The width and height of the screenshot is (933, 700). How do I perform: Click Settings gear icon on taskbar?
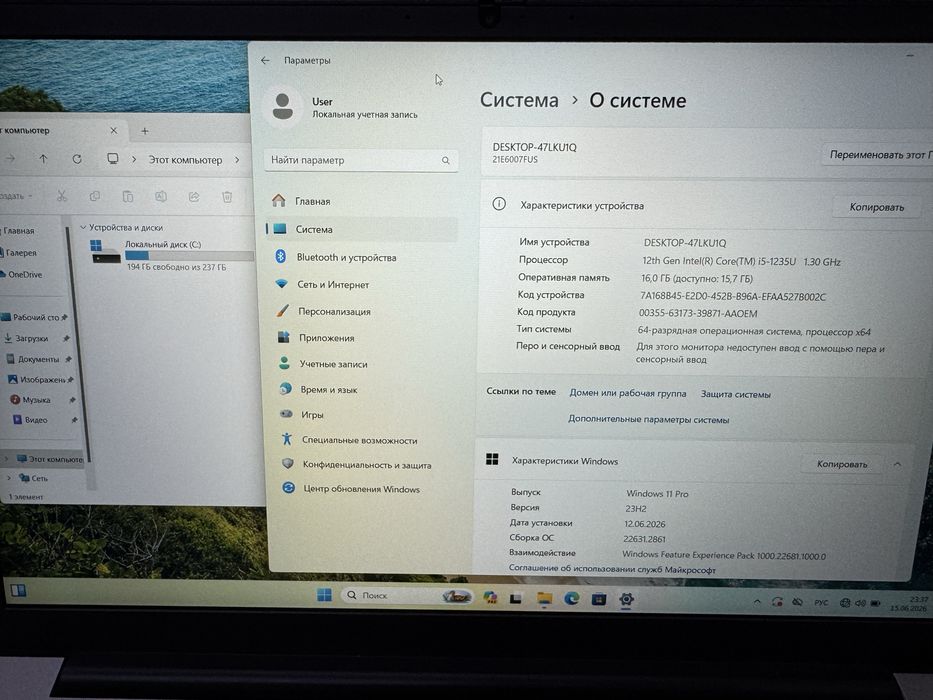626,599
